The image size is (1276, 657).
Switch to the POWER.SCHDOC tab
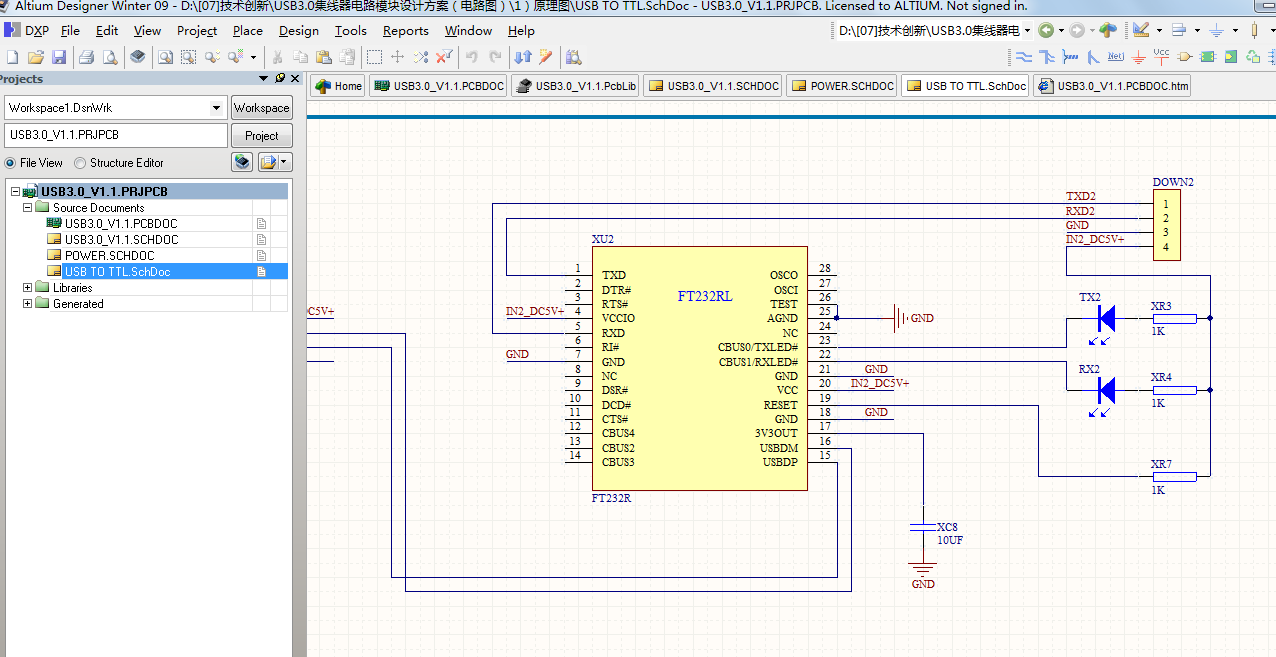[x=842, y=86]
